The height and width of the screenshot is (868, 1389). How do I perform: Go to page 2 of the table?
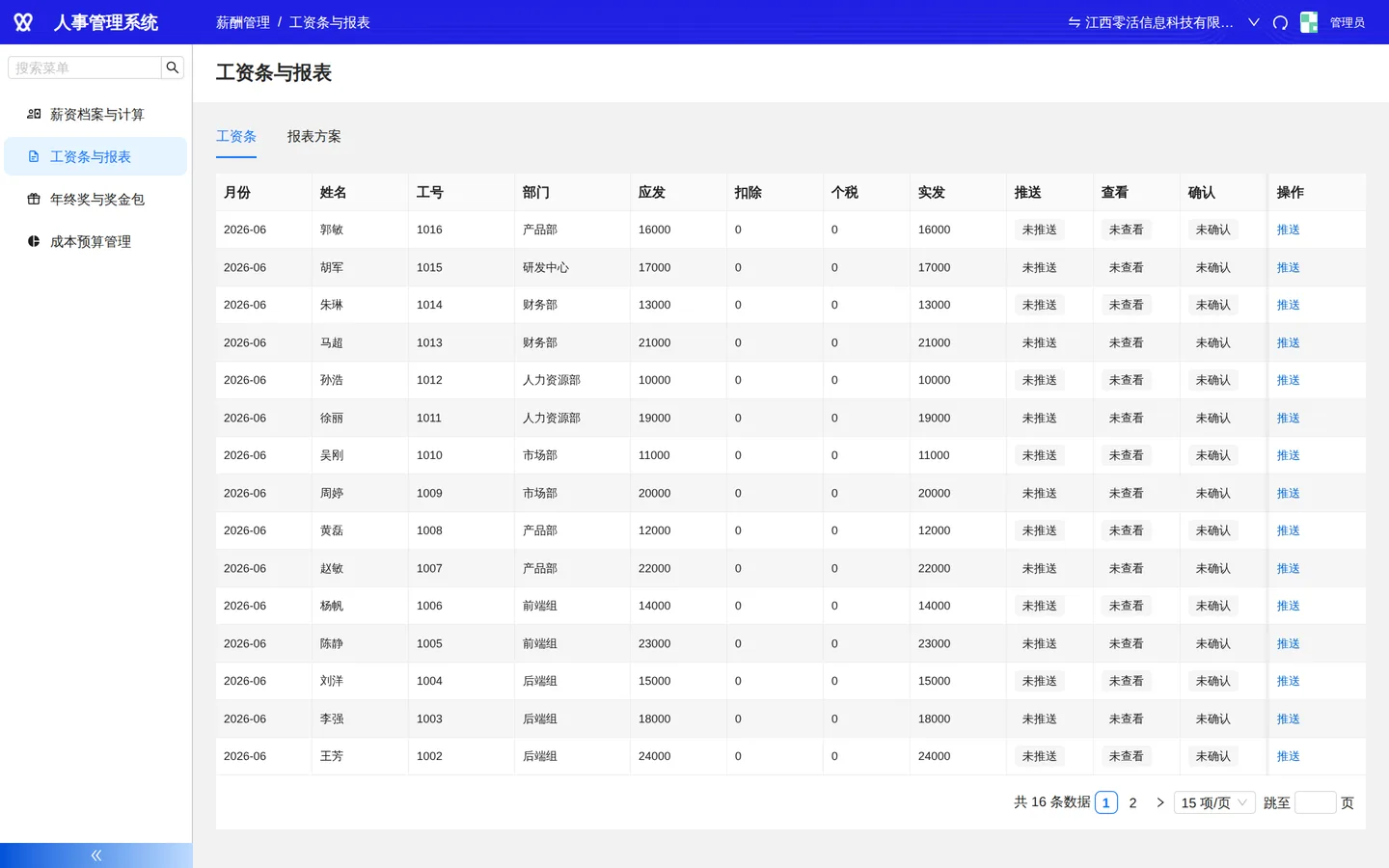1133,802
